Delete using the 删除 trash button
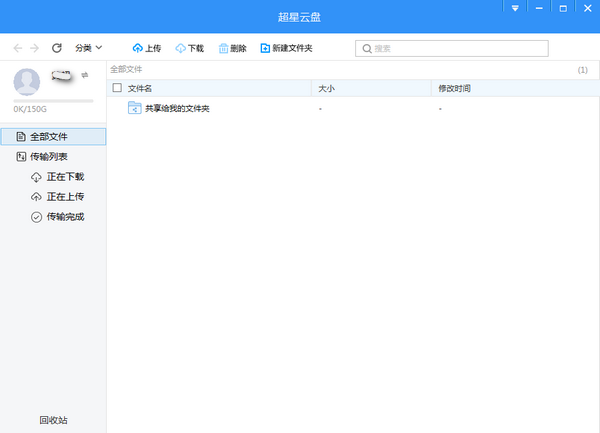600x433 pixels. 232,48
